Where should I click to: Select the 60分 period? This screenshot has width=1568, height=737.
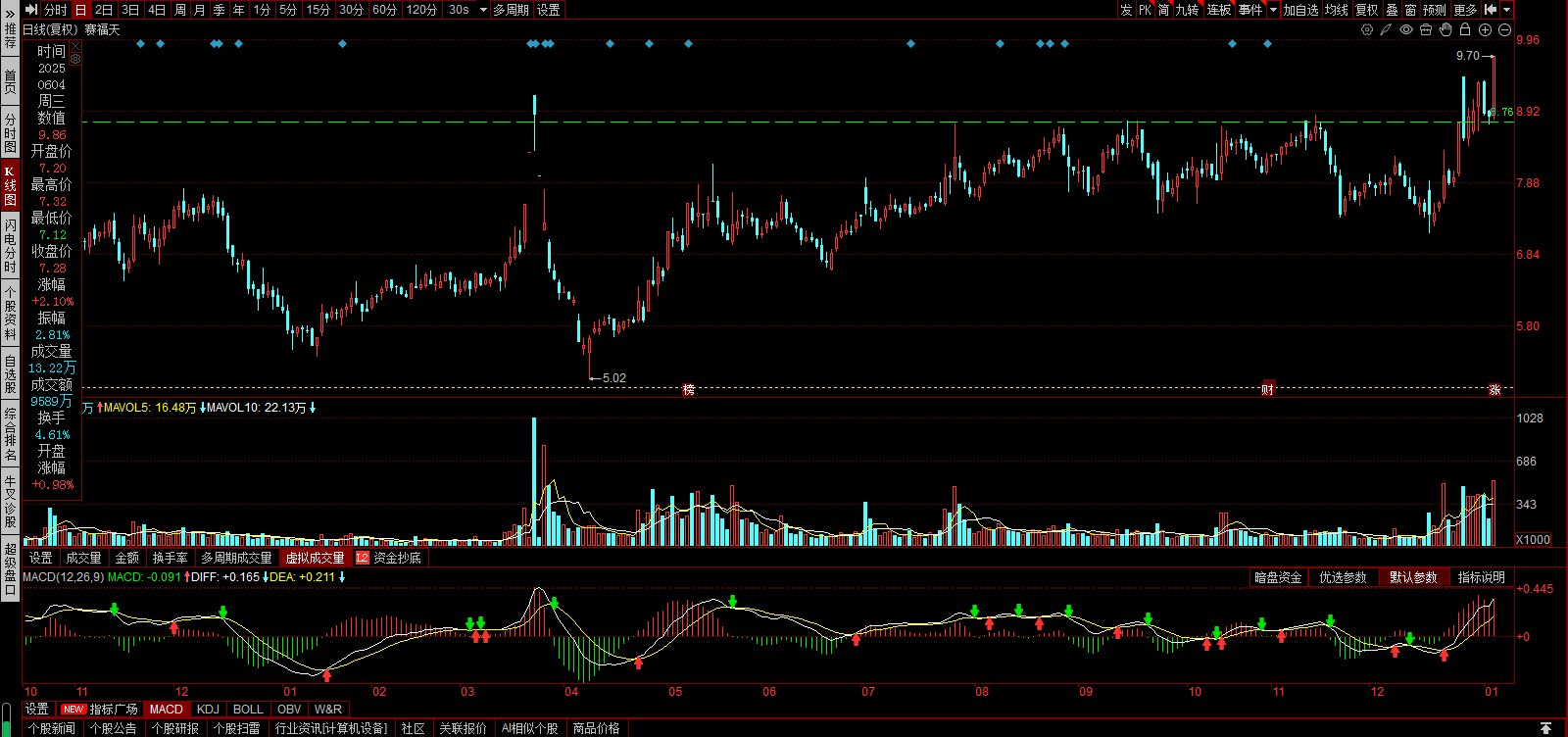(385, 10)
